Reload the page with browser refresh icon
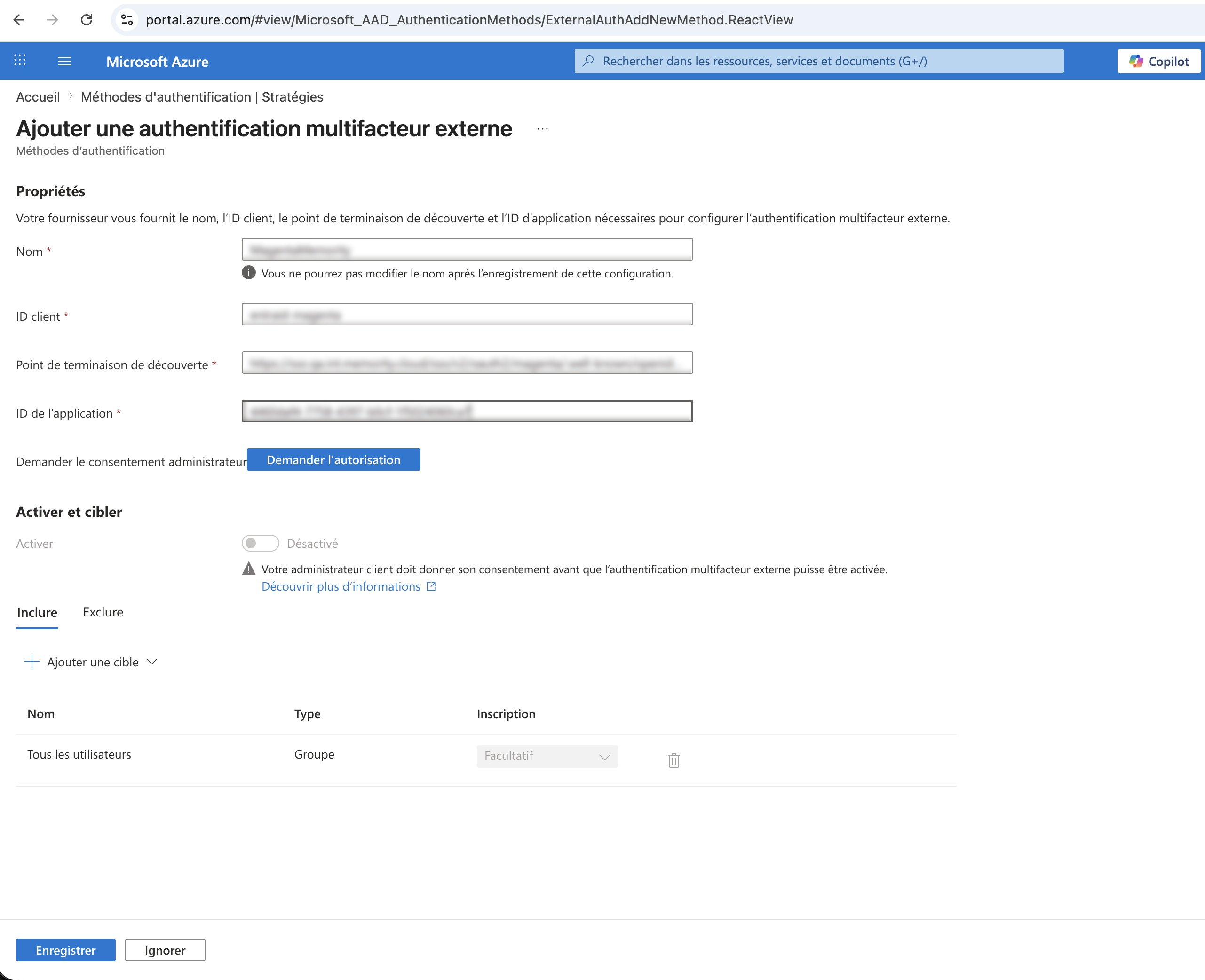This screenshot has width=1205, height=980. coord(87,20)
